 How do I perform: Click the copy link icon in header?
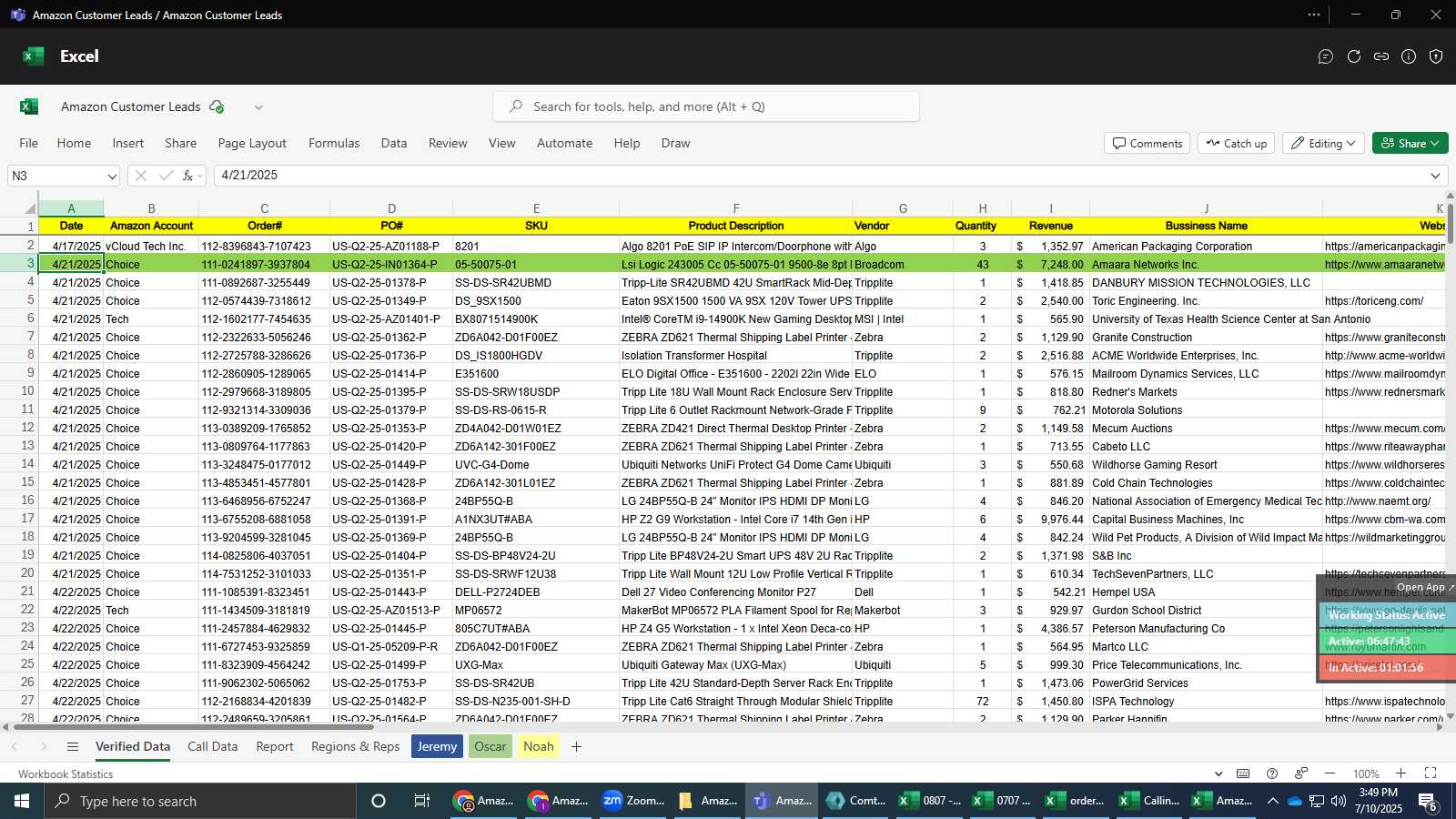pyautogui.click(x=1381, y=56)
